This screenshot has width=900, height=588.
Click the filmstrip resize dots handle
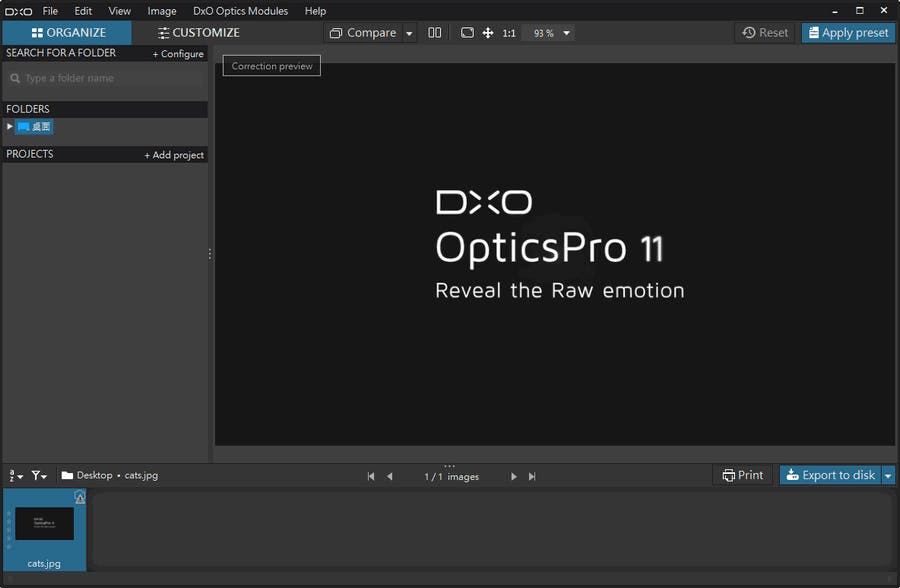point(449,466)
